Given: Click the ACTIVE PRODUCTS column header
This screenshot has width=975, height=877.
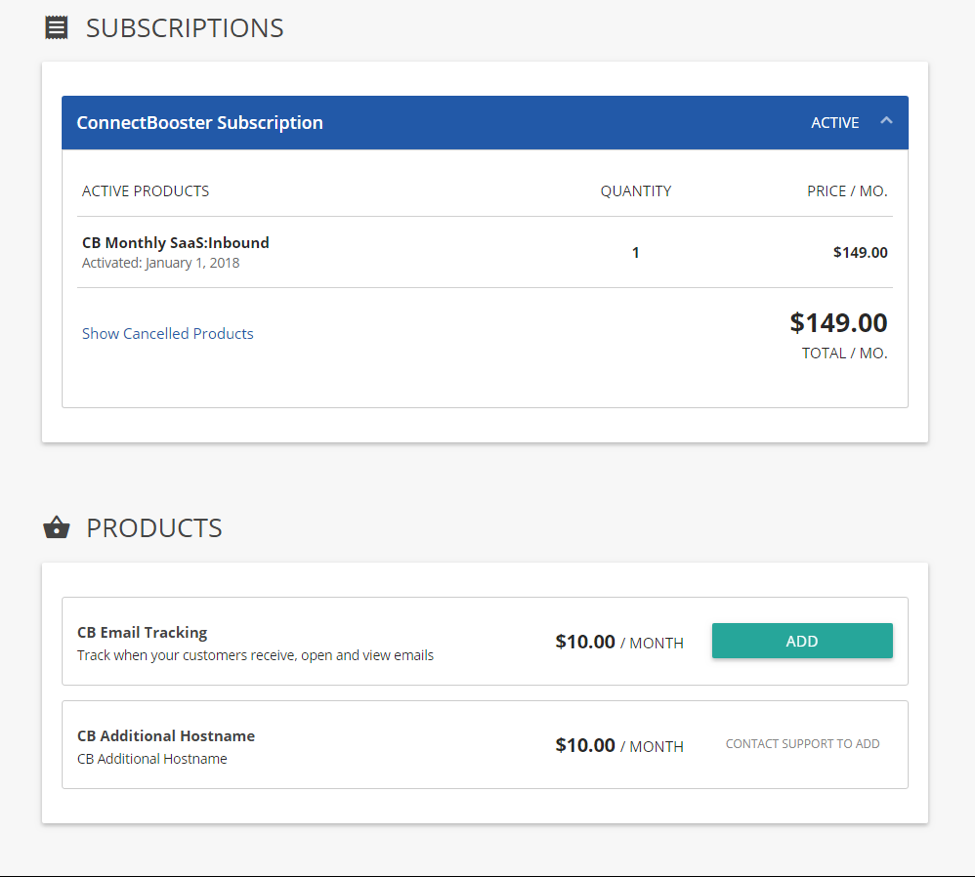Looking at the screenshot, I should coord(146,191).
